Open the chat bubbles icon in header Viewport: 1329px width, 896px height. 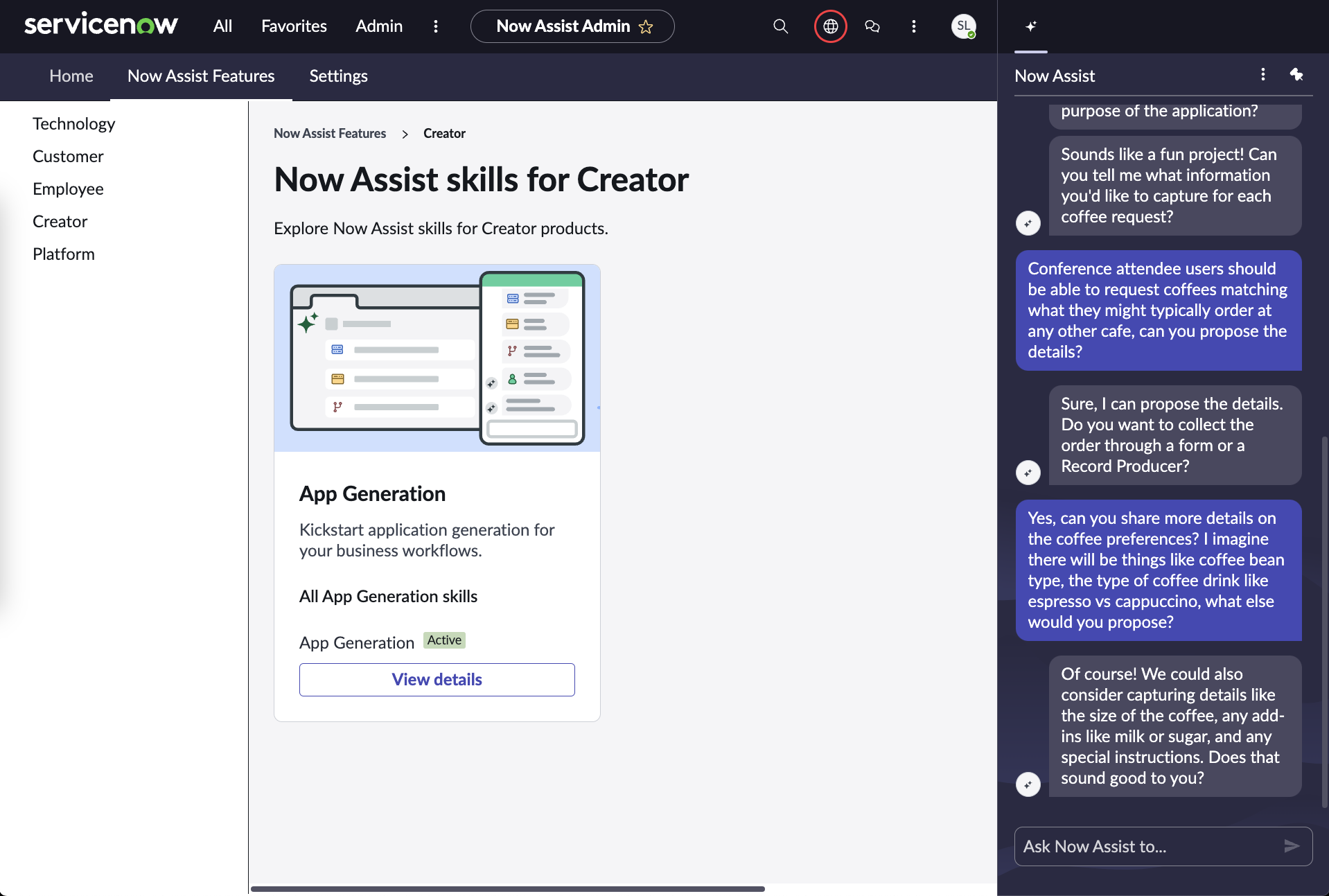(872, 26)
